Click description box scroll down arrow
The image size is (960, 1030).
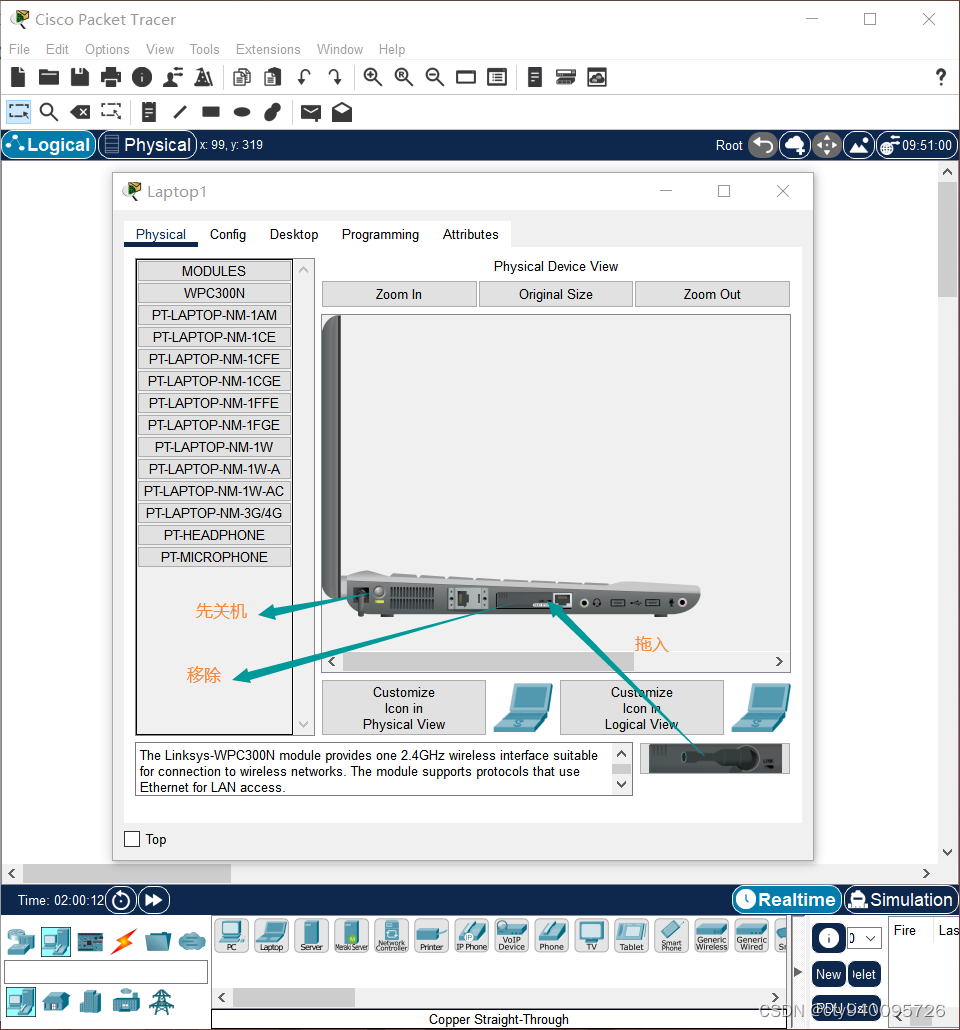tap(622, 784)
